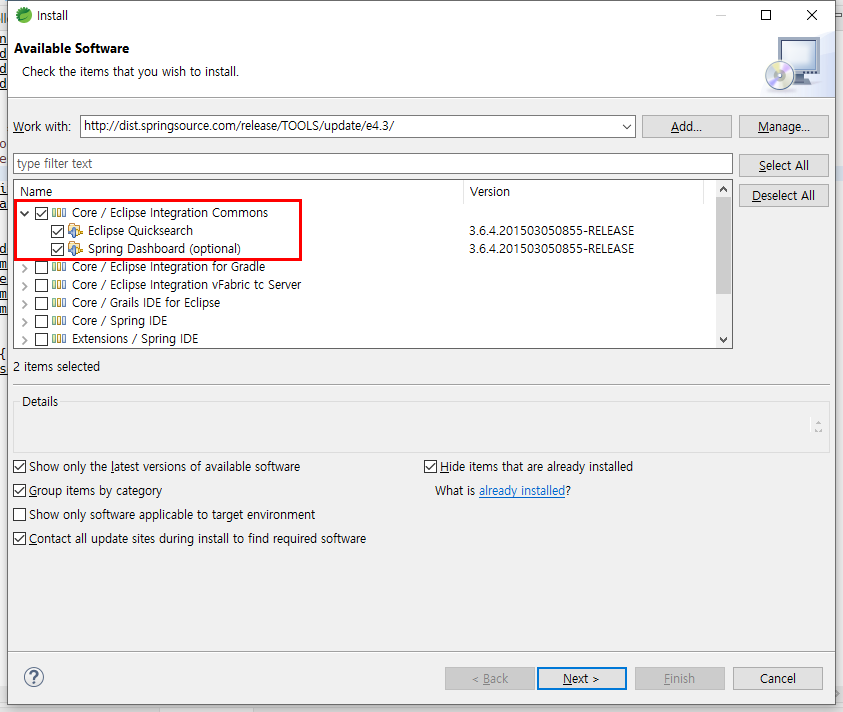Select the Core / Eclipse Integration Commons row text

170,212
